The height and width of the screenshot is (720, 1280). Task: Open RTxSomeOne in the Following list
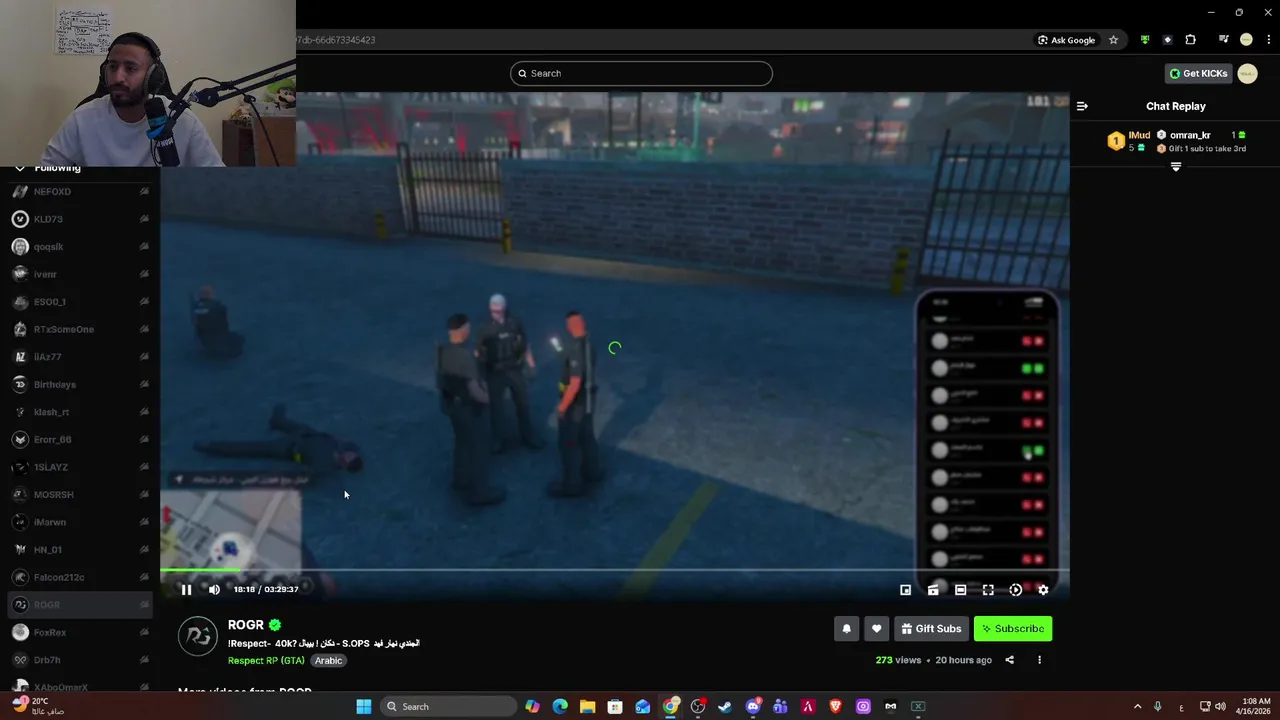[x=80, y=329]
